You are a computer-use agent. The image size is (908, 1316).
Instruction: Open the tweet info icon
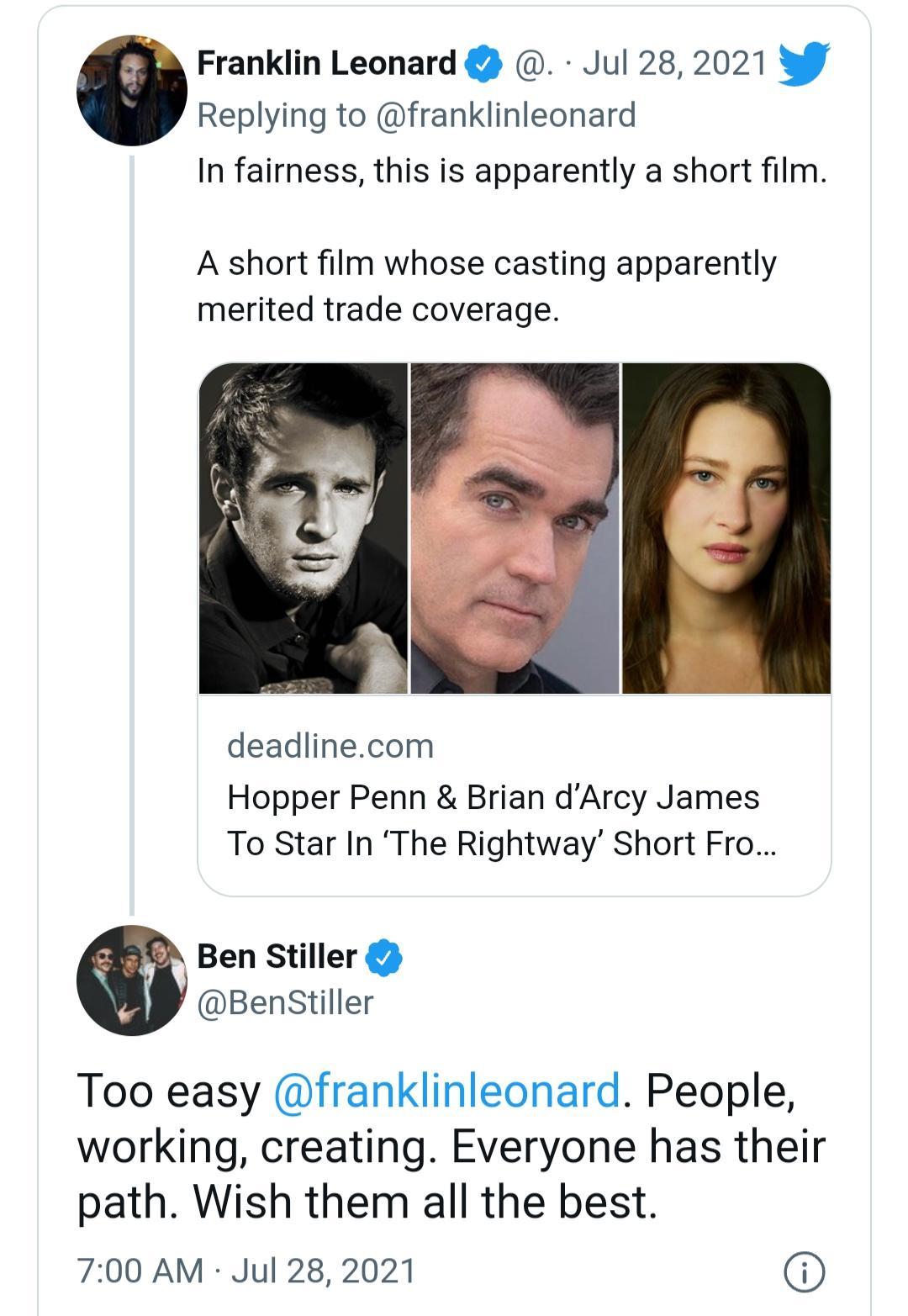coord(804,1271)
